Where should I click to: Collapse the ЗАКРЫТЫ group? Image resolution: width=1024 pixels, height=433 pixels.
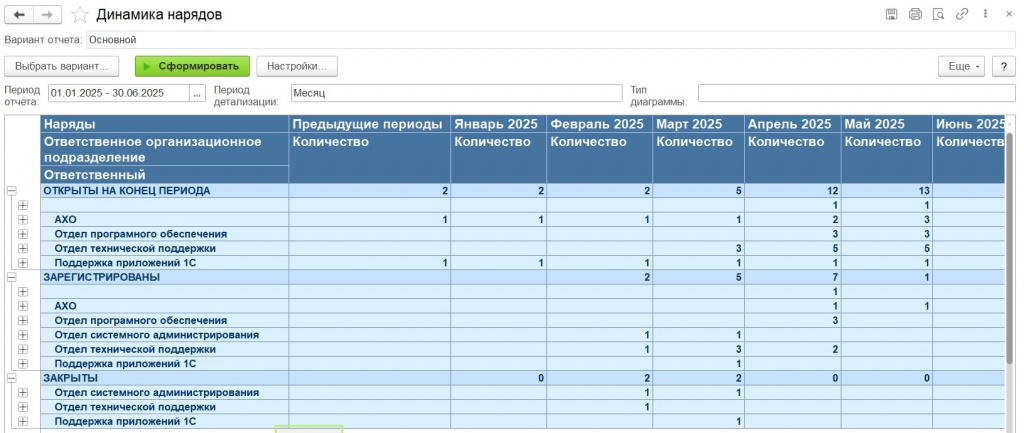pyautogui.click(x=11, y=378)
